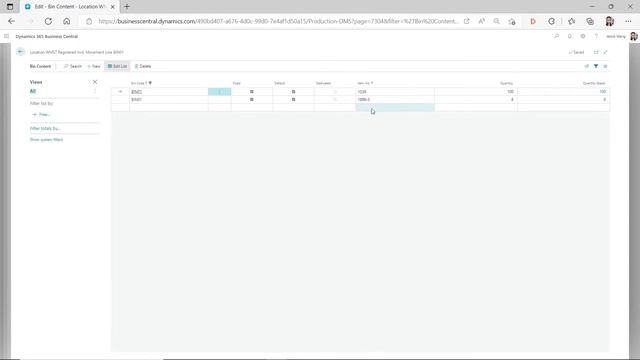Click red D extension icon
The height and width of the screenshot is (360, 640).
pos(533,21)
